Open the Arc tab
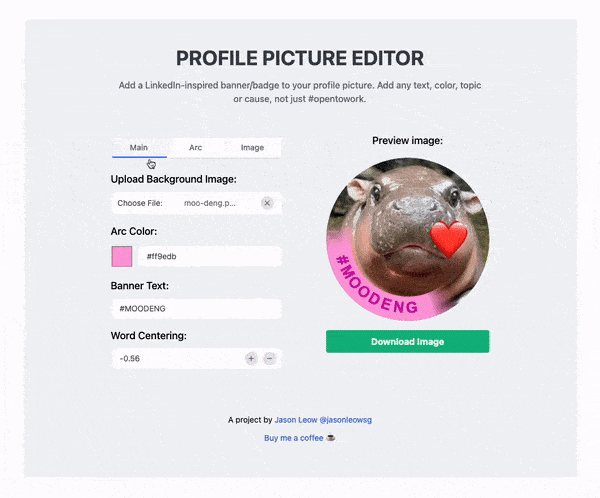600x498 pixels. [196, 148]
